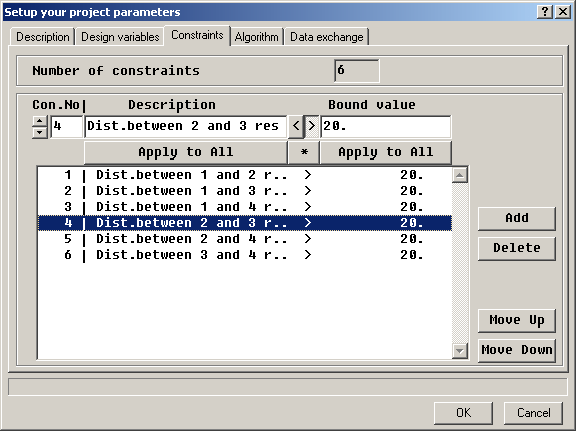Select the Constraints tab
This screenshot has width=576, height=431.
[197, 35]
